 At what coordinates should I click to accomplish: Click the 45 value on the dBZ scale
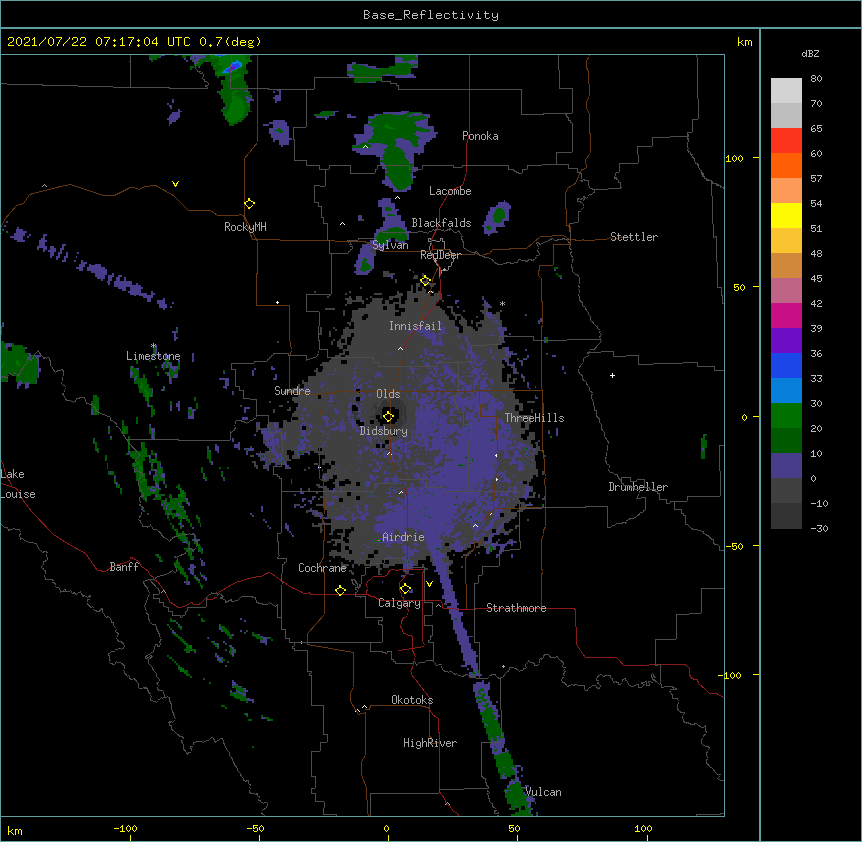816,278
